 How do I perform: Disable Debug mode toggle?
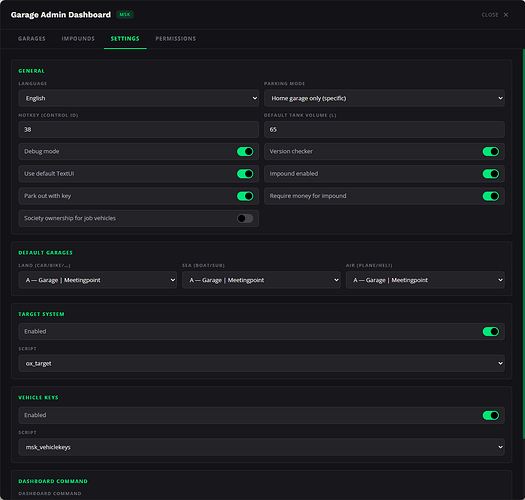coord(245,151)
